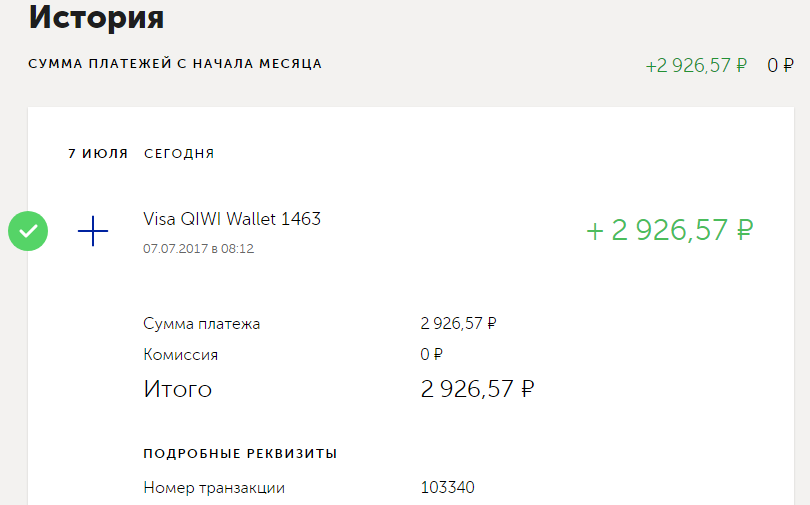Click the Сумма платежа row label
This screenshot has height=505, width=810.
[201, 324]
